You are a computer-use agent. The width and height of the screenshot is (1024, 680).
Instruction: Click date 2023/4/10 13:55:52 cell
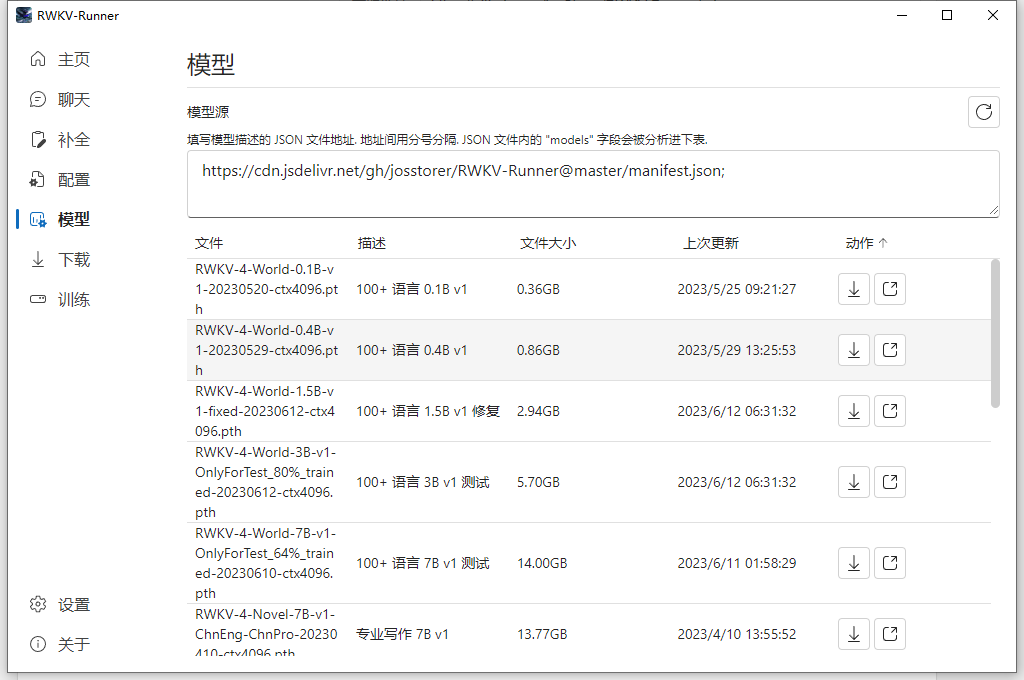pos(737,634)
